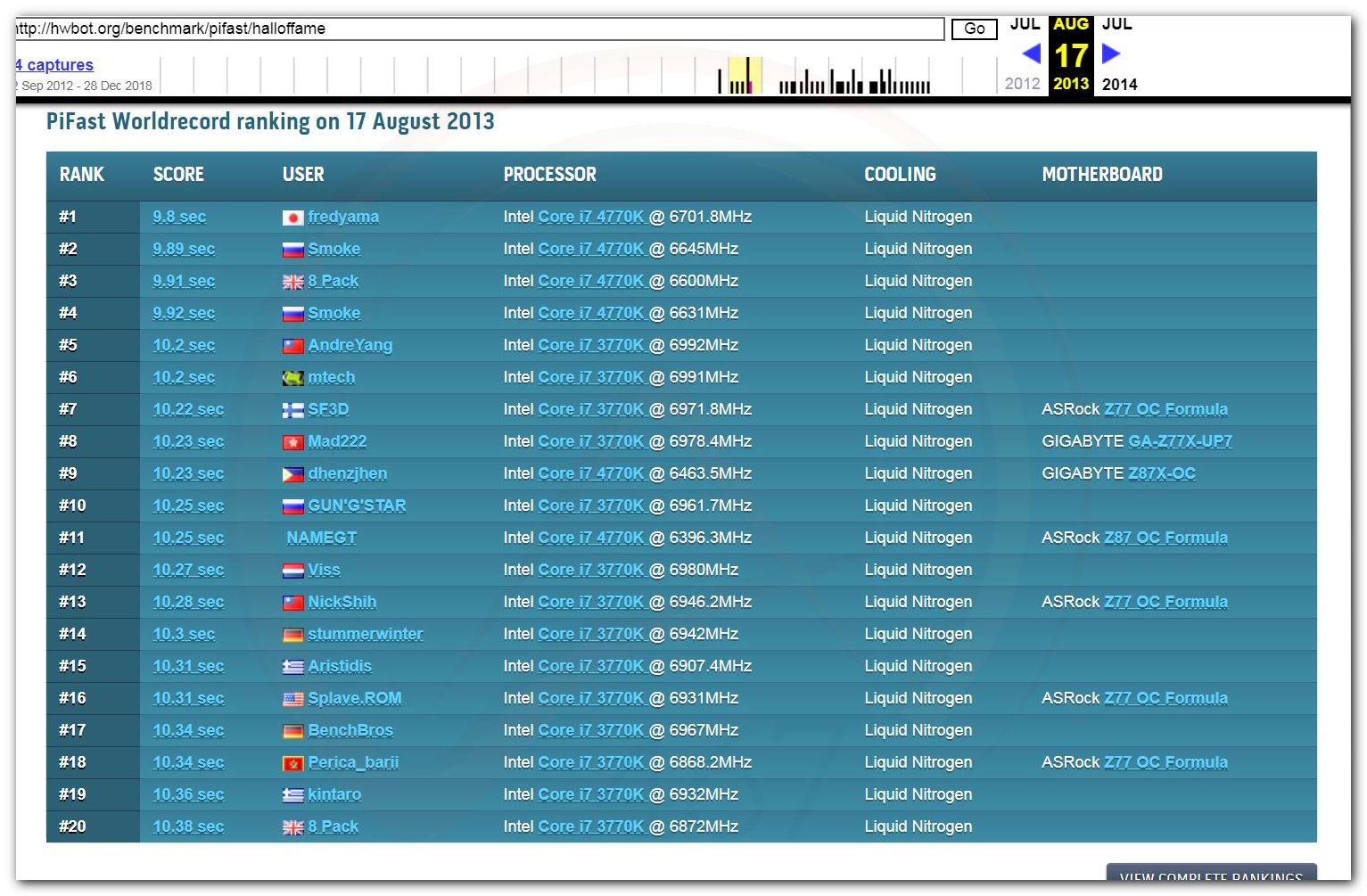Click the Greek flag beside Aristidis

coord(292,667)
